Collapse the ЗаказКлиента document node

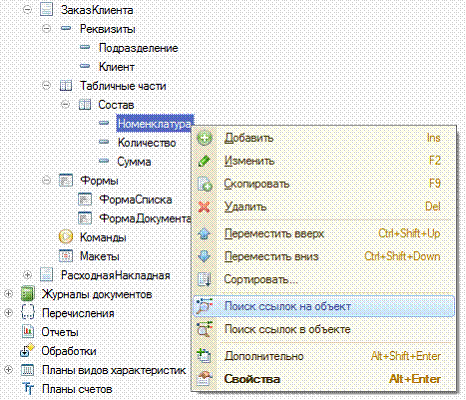27,10
